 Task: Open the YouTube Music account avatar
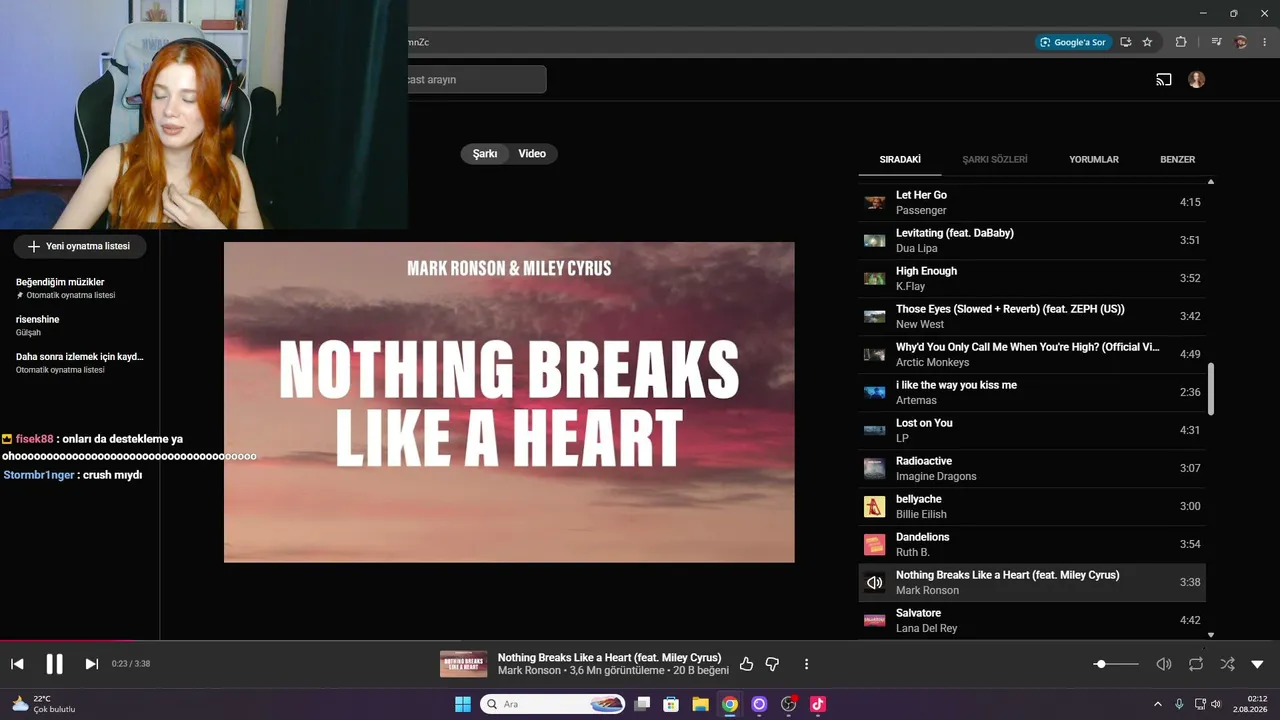pos(1197,80)
